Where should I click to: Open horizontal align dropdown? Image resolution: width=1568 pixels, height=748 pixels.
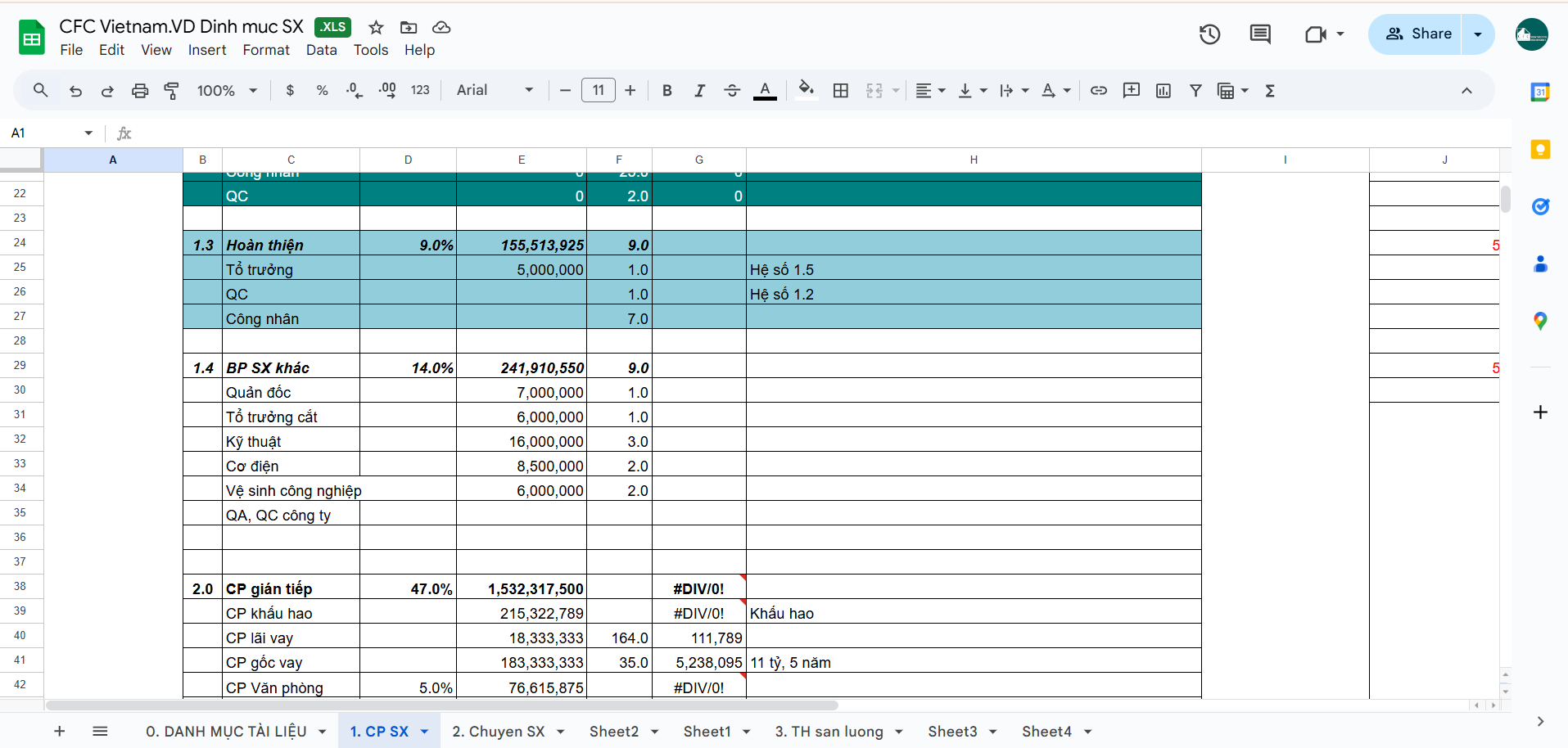point(930,90)
